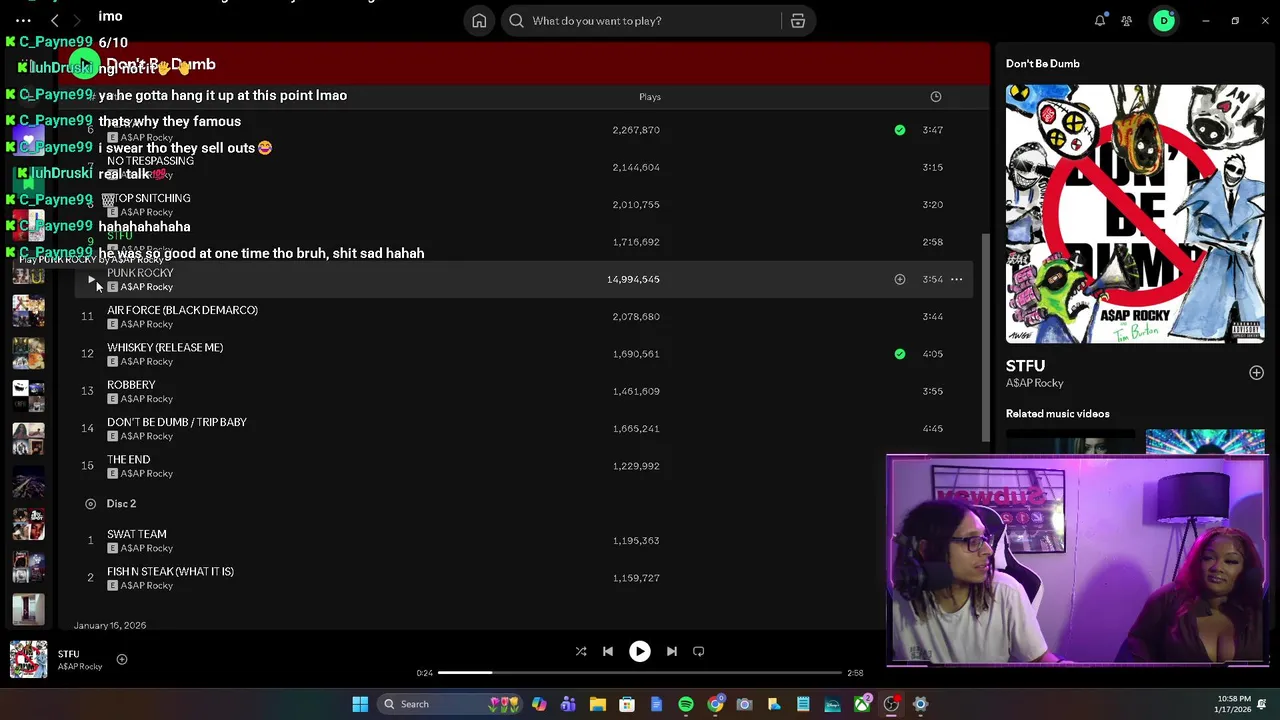Select SWAT TEAM on Disc 2
Viewport: 1280px width, 720px height.
[x=137, y=534]
